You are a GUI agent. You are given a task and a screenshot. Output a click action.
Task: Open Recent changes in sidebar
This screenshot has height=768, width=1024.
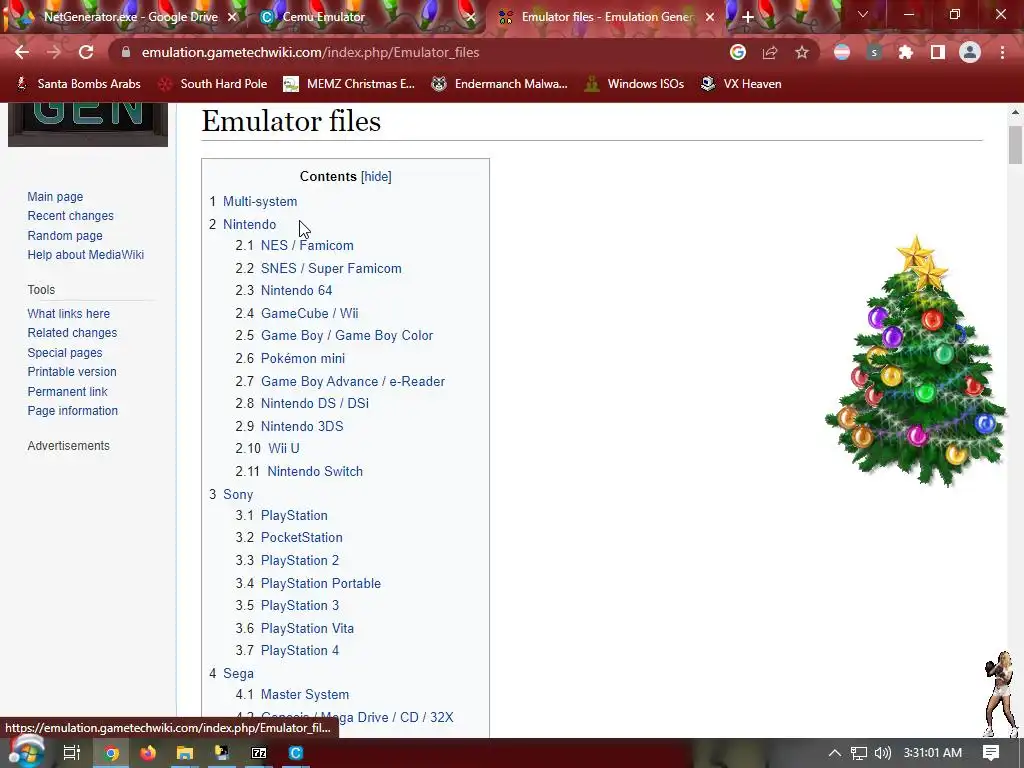pos(71,216)
